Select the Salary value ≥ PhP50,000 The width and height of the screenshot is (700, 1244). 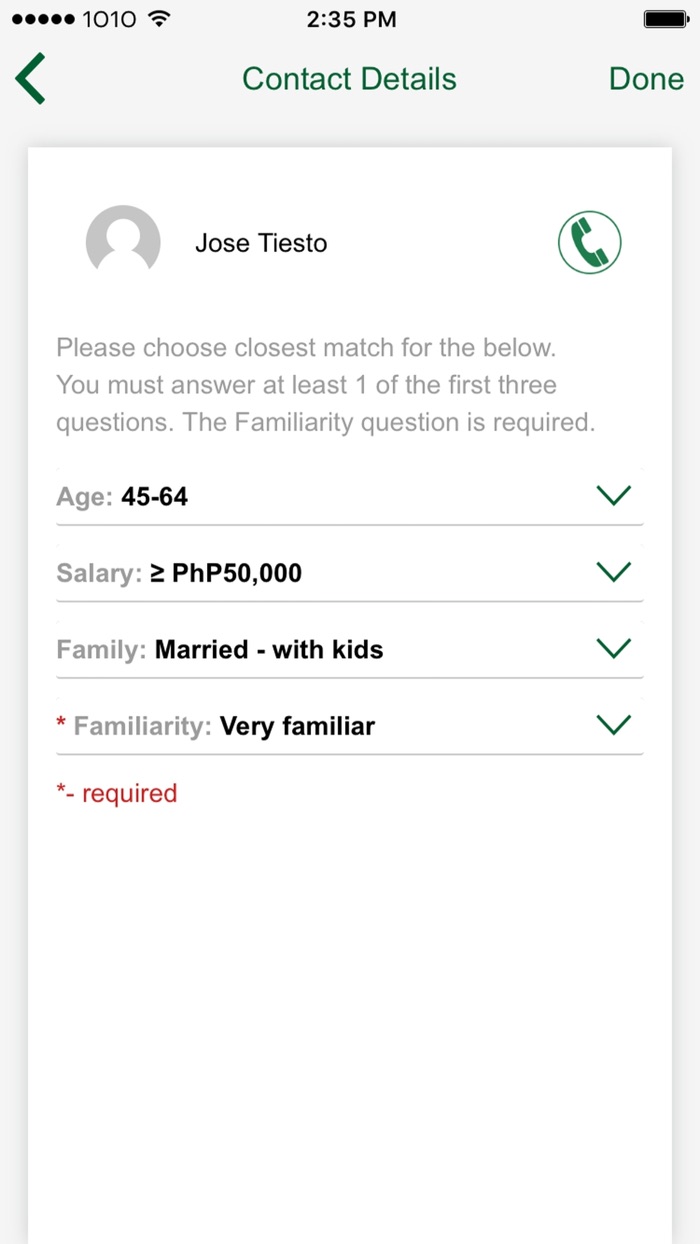click(x=225, y=573)
